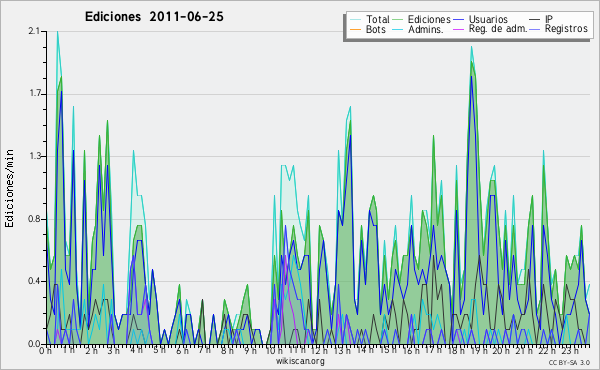The width and height of the screenshot is (600, 370).
Task: Open the wikiscan.org source text
Action: pyautogui.click(x=300, y=361)
